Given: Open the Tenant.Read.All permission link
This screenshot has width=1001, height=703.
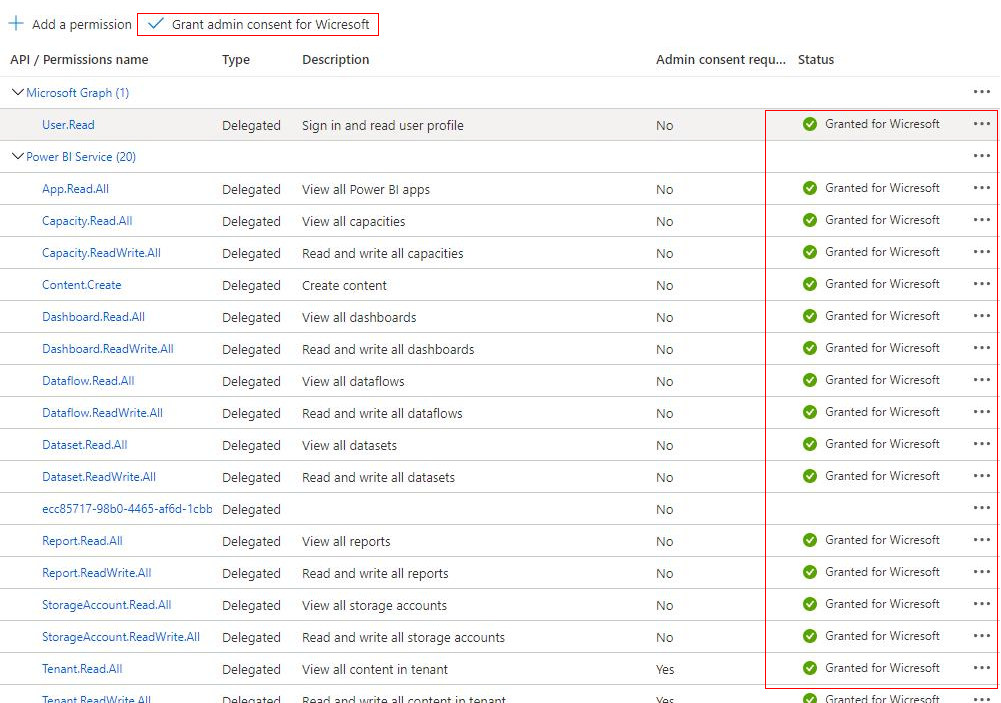Looking at the screenshot, I should click(82, 669).
